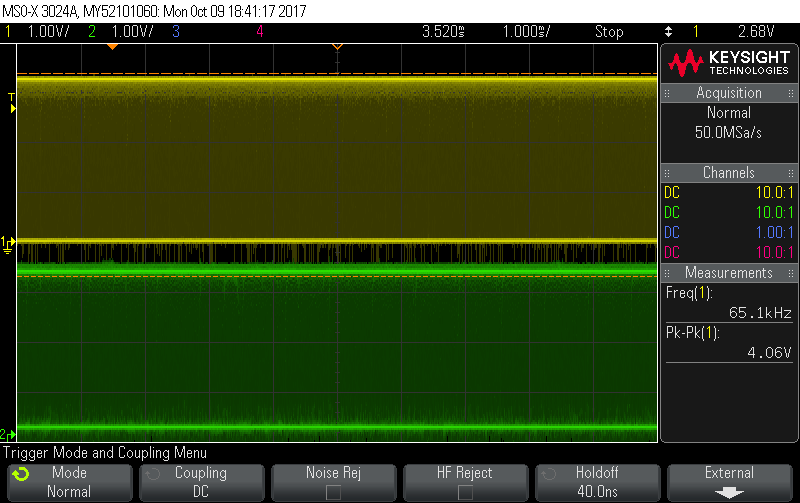The height and width of the screenshot is (503, 800).
Task: Click the greyed knob icon on Holdoff
Action: pos(548,474)
